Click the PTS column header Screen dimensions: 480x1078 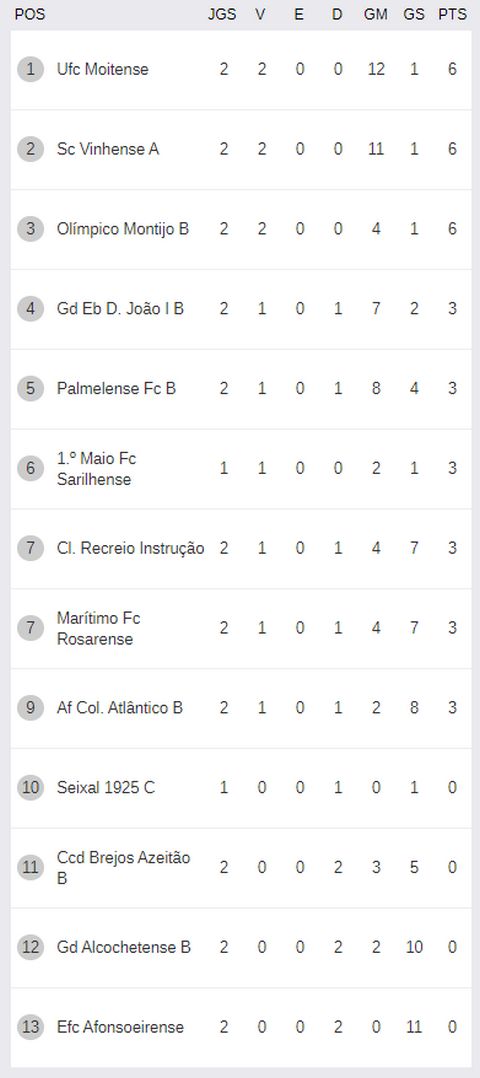point(452,14)
